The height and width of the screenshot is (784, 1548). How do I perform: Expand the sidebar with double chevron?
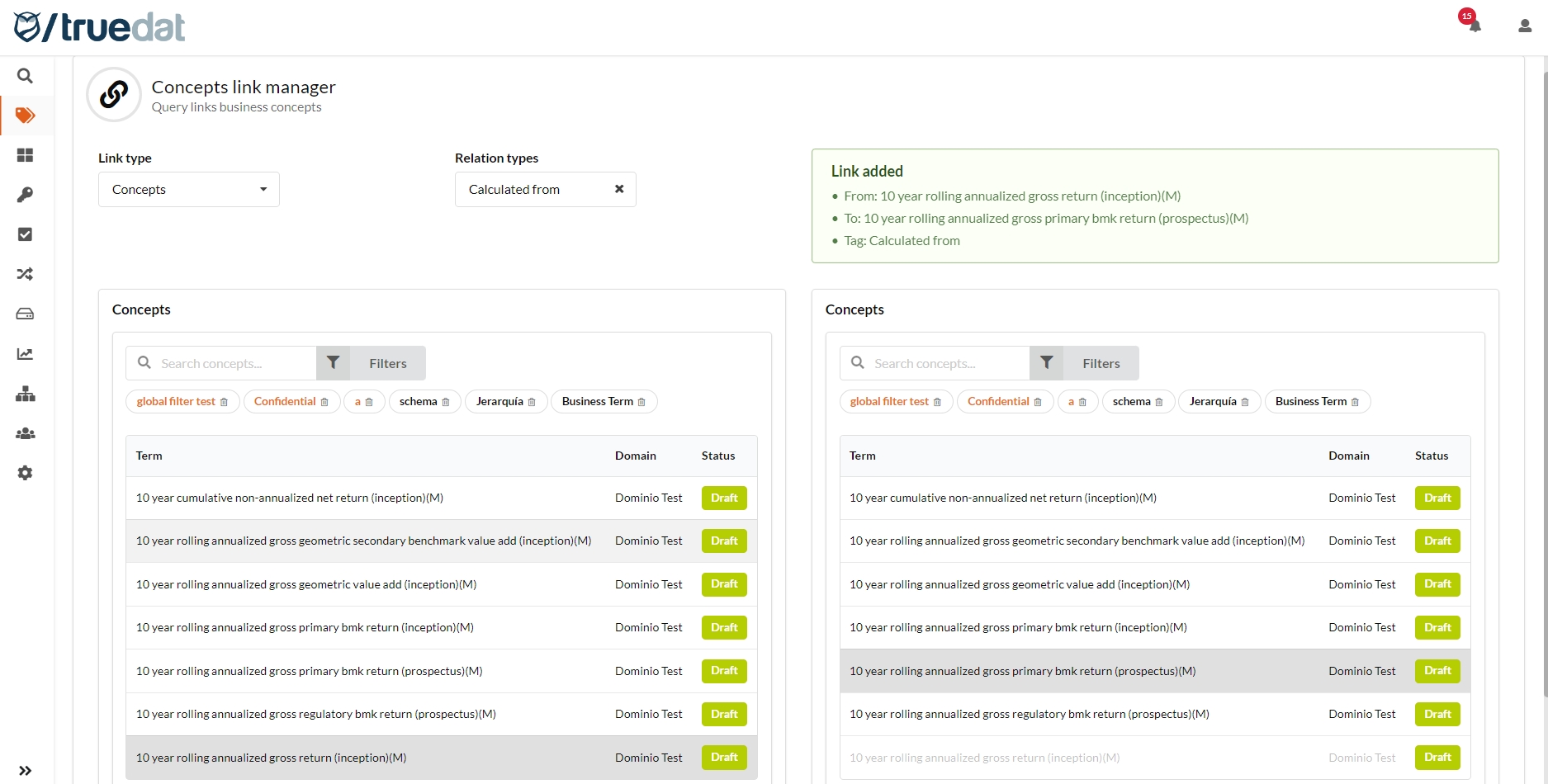pos(25,770)
